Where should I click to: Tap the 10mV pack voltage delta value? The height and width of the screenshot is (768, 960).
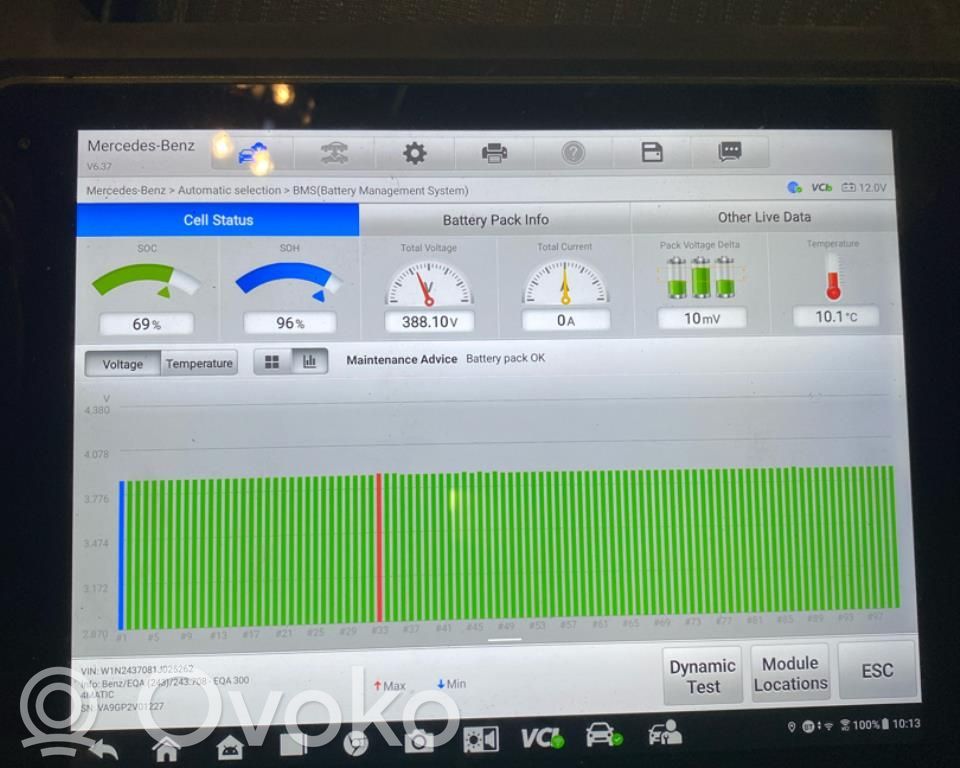pyautogui.click(x=702, y=318)
